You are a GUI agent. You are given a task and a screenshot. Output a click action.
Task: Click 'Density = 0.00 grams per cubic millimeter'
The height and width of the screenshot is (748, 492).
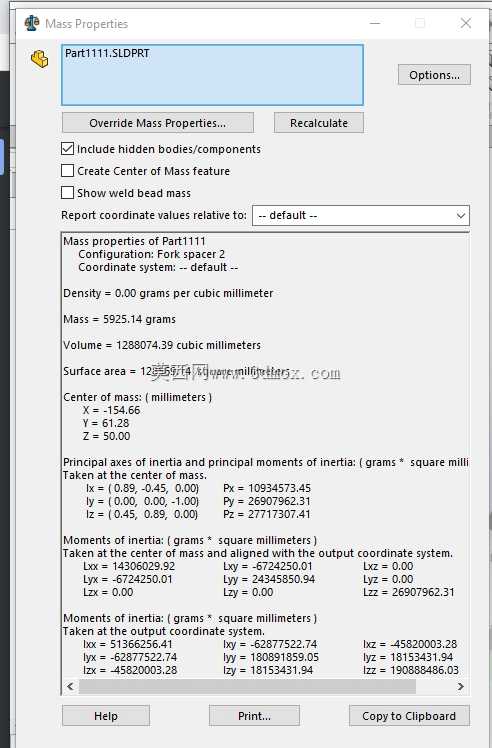[168, 293]
